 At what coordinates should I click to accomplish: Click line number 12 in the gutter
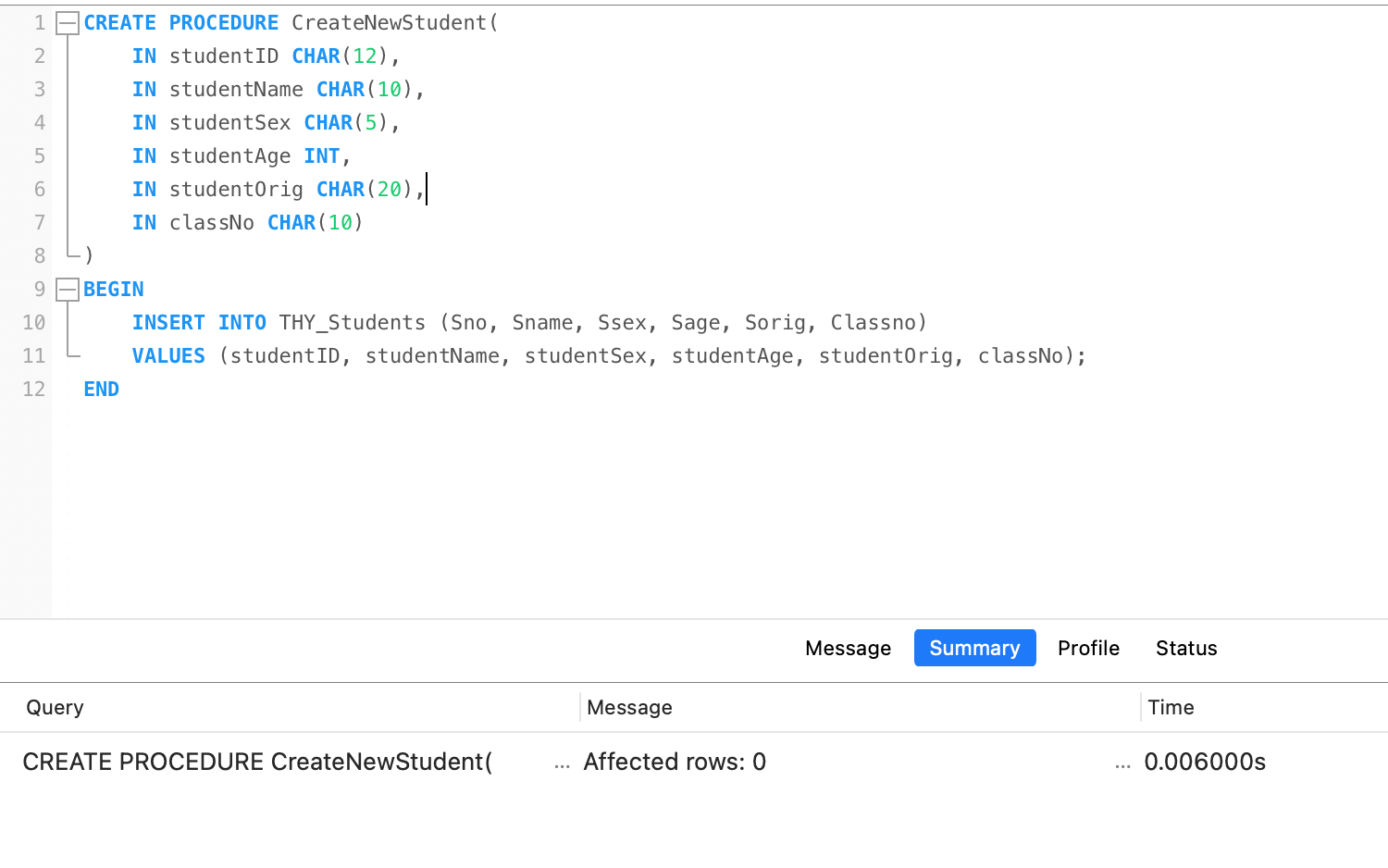[x=34, y=390]
